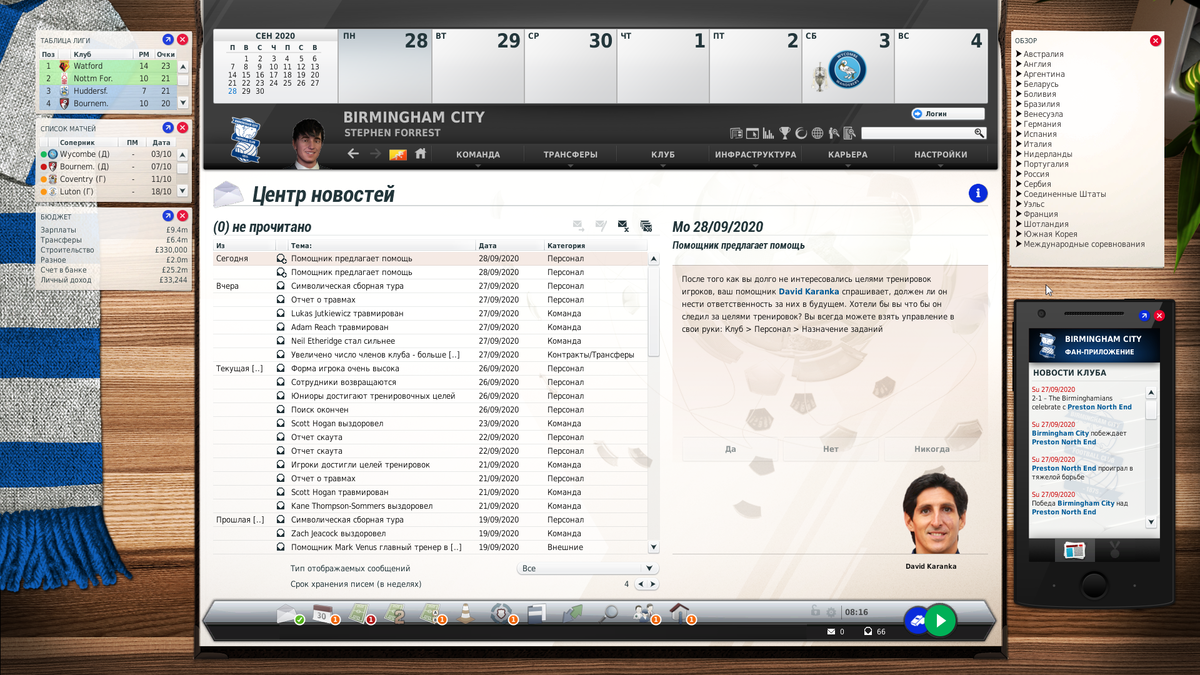
Task: Click the Логин button
Action: [947, 114]
